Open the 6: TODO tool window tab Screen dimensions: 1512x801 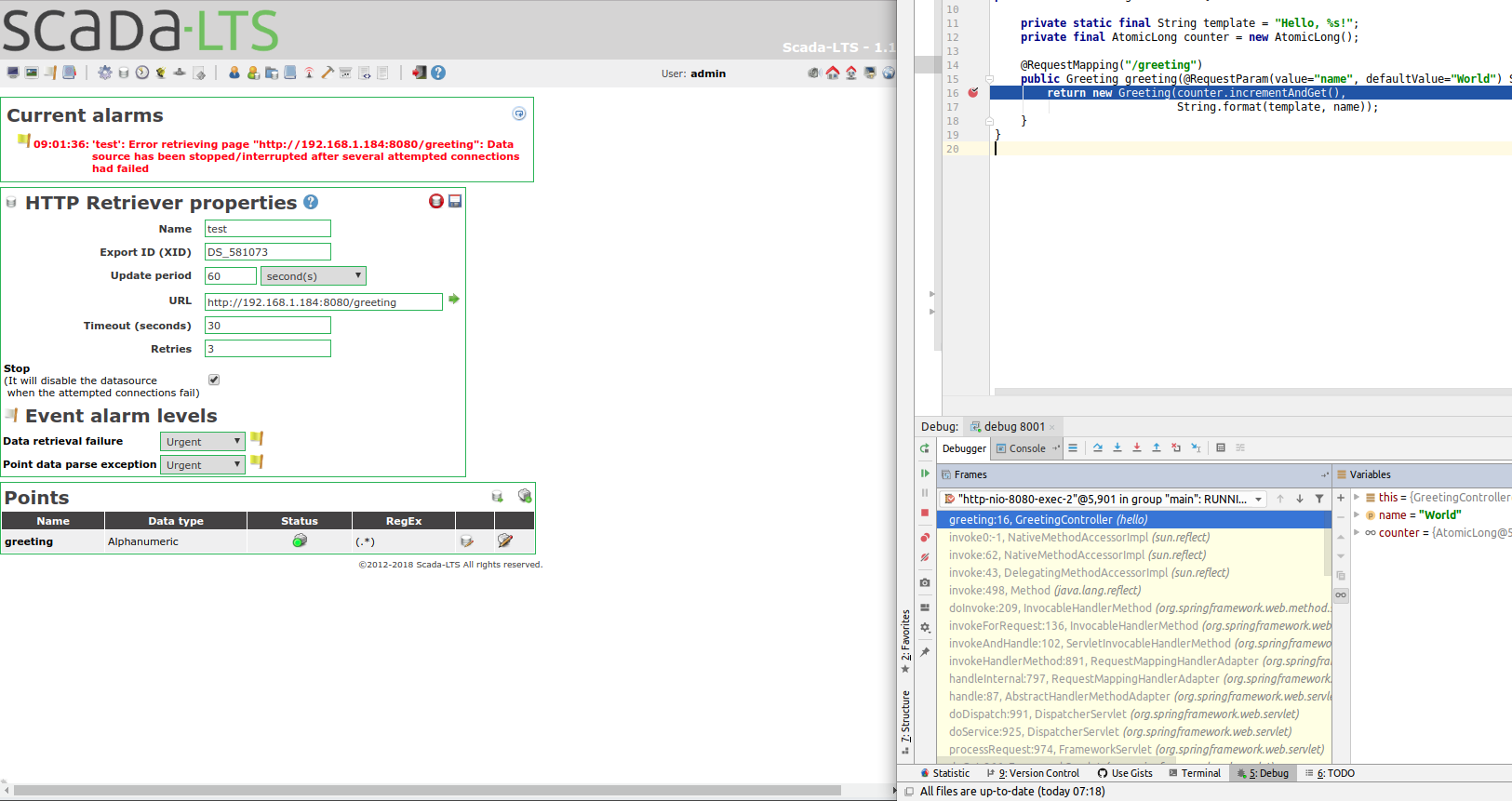pyautogui.click(x=1330, y=773)
